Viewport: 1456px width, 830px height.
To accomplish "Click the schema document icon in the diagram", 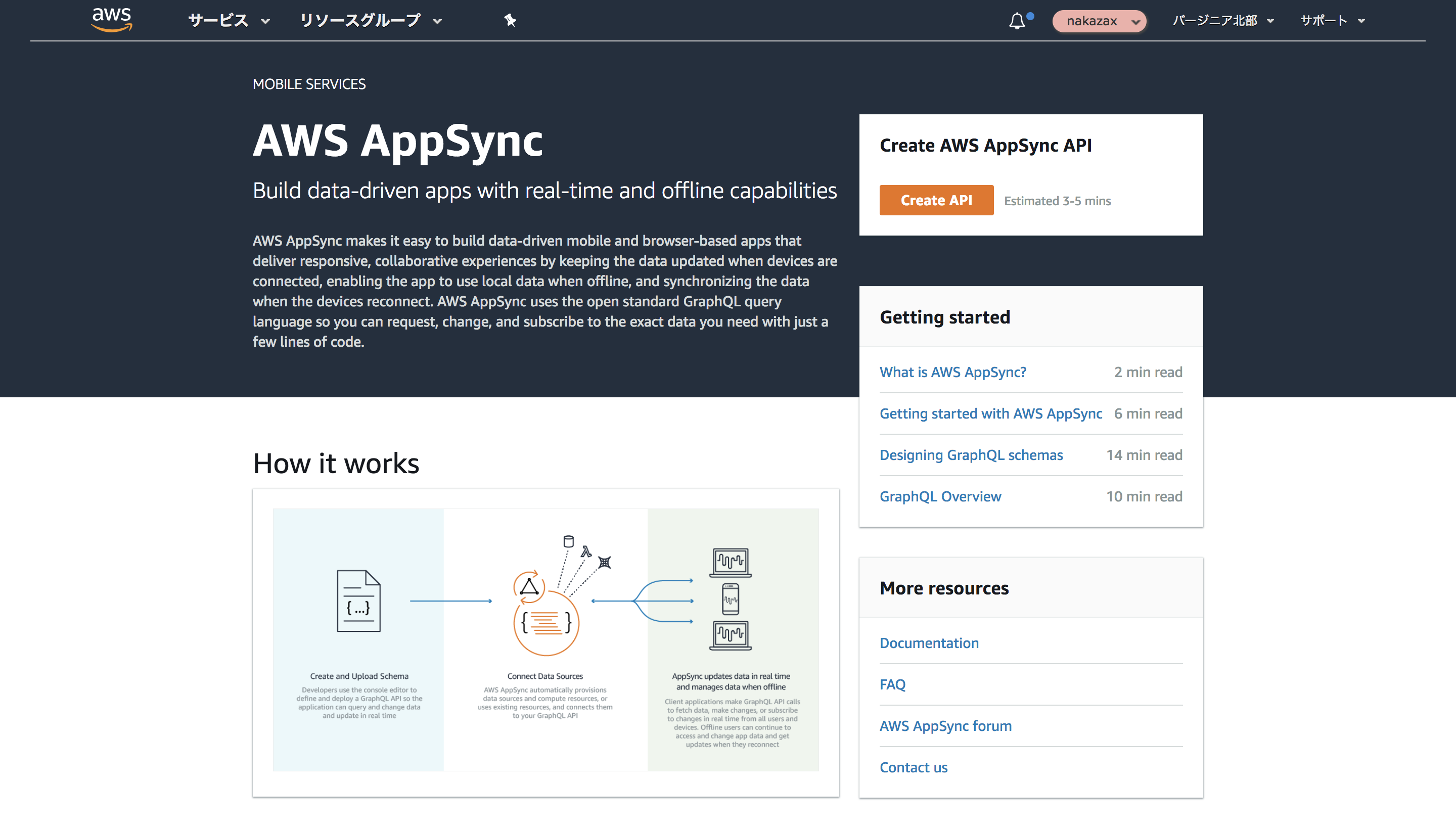I will click(x=359, y=603).
